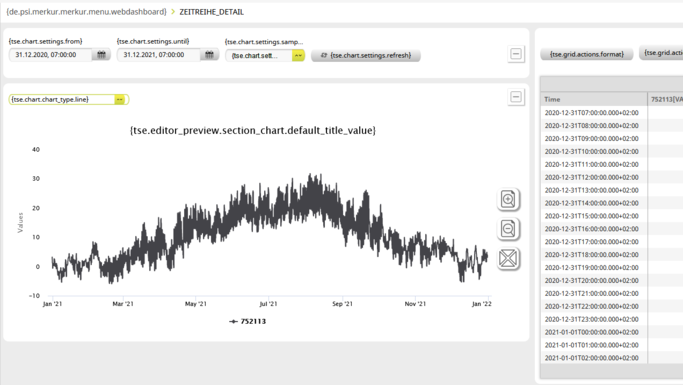Select row 2020-12-31T14:00:00.000+02:00
Screen dimensions: 683x385
612,203
